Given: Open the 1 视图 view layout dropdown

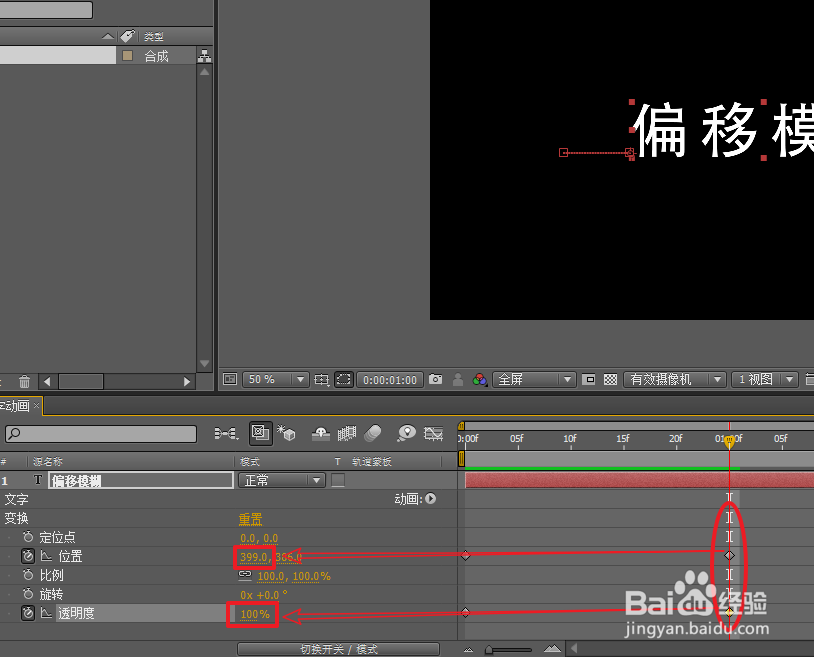Looking at the screenshot, I should (764, 379).
